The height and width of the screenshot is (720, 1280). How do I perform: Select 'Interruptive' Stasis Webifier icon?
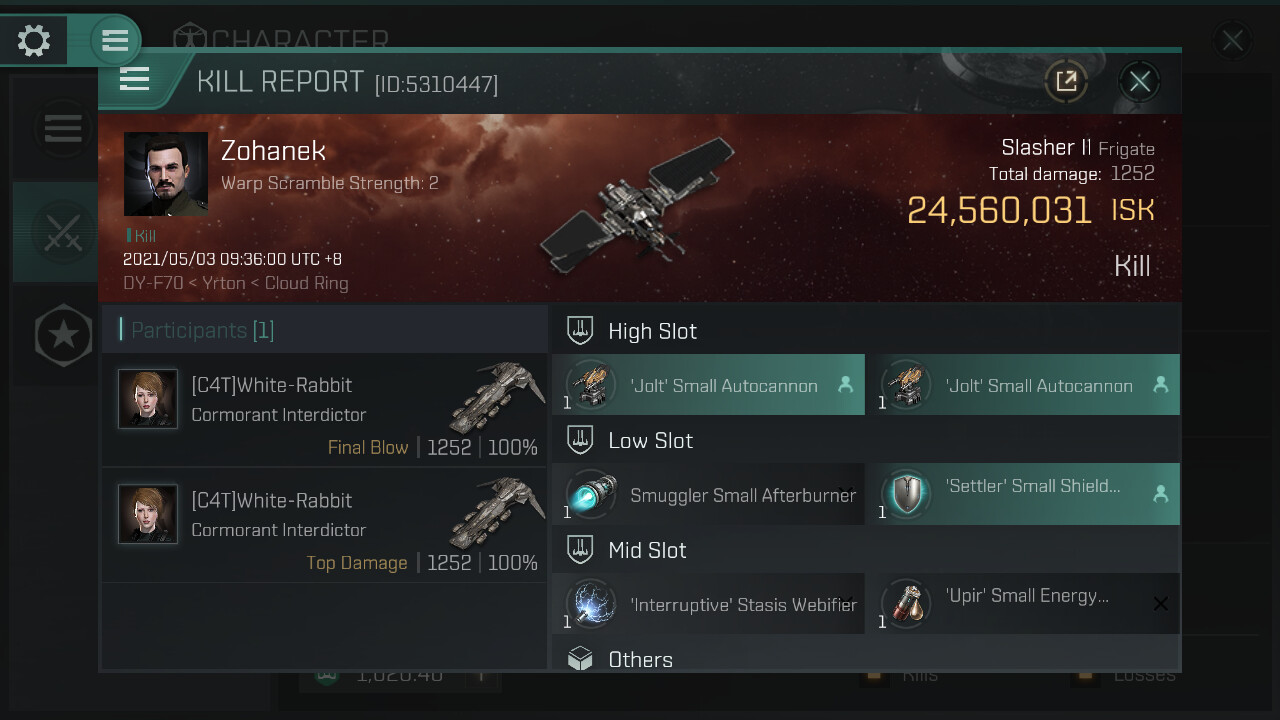pos(591,604)
